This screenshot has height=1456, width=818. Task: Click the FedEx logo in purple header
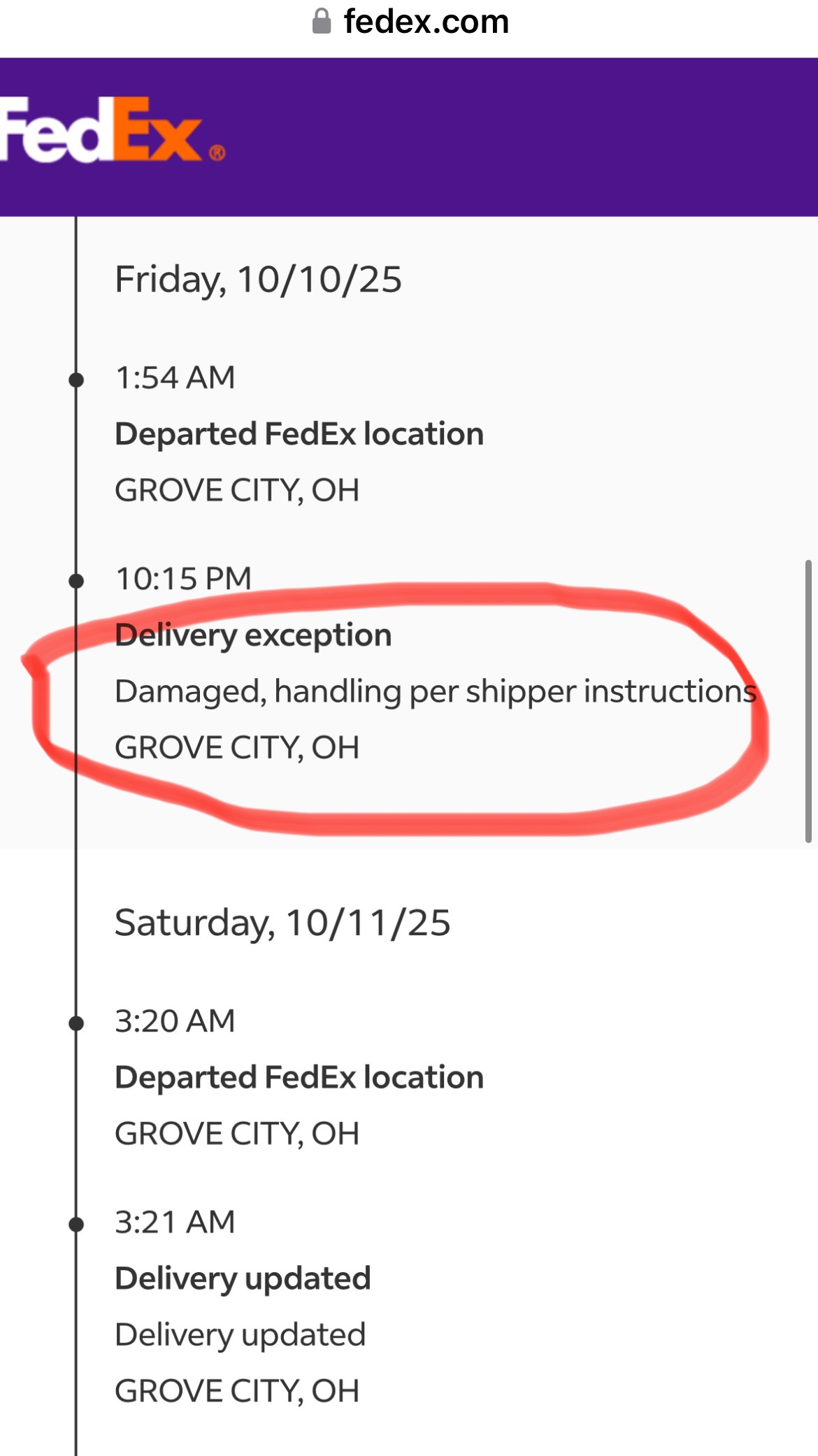tap(112, 131)
